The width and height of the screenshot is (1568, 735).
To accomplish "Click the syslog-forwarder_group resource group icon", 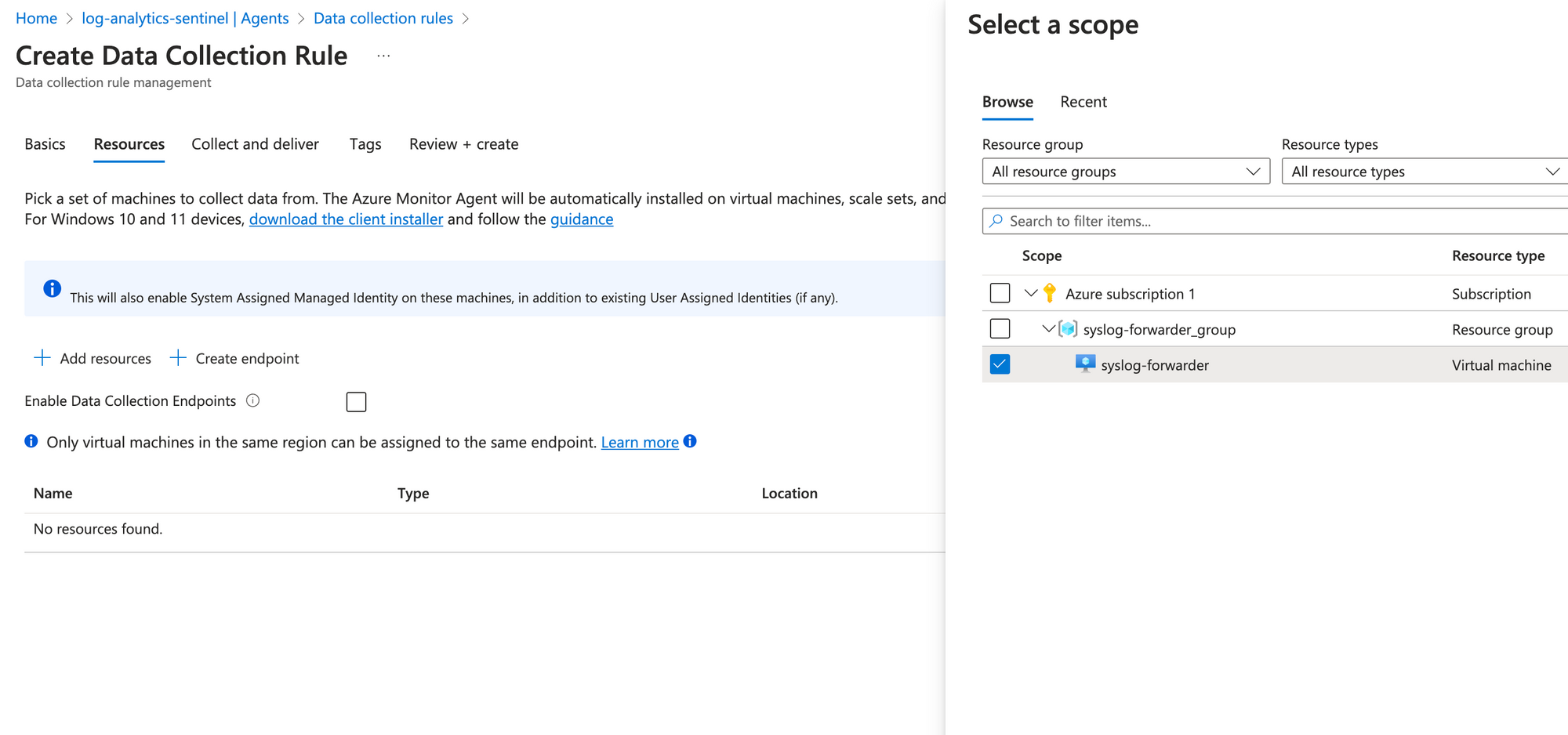I will click(x=1068, y=329).
